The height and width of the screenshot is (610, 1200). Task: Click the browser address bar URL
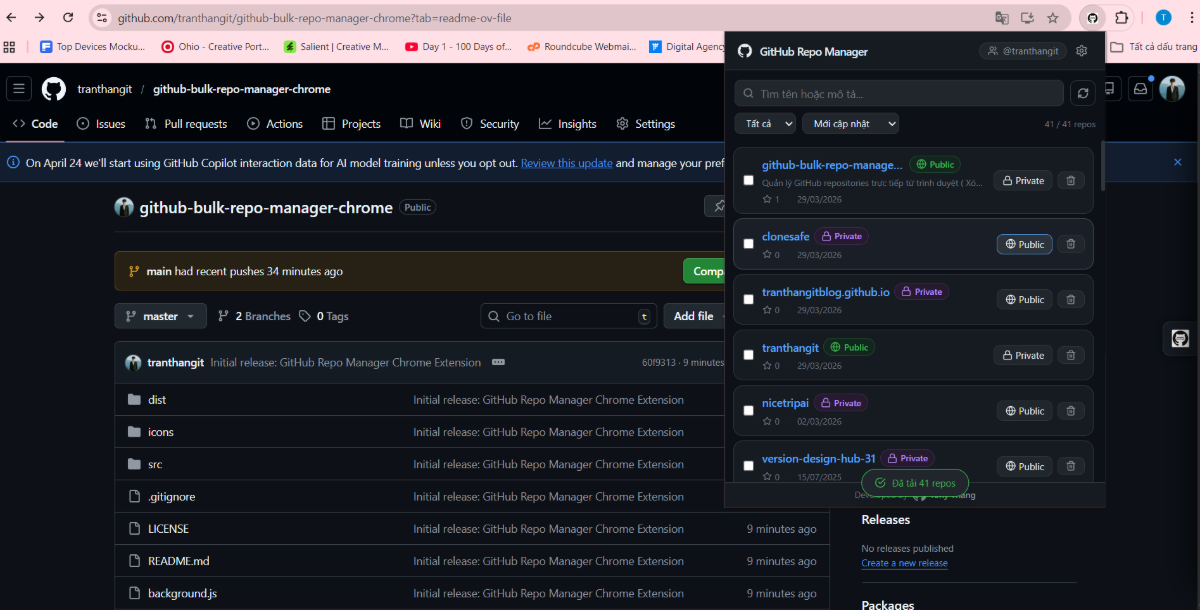click(x=314, y=18)
